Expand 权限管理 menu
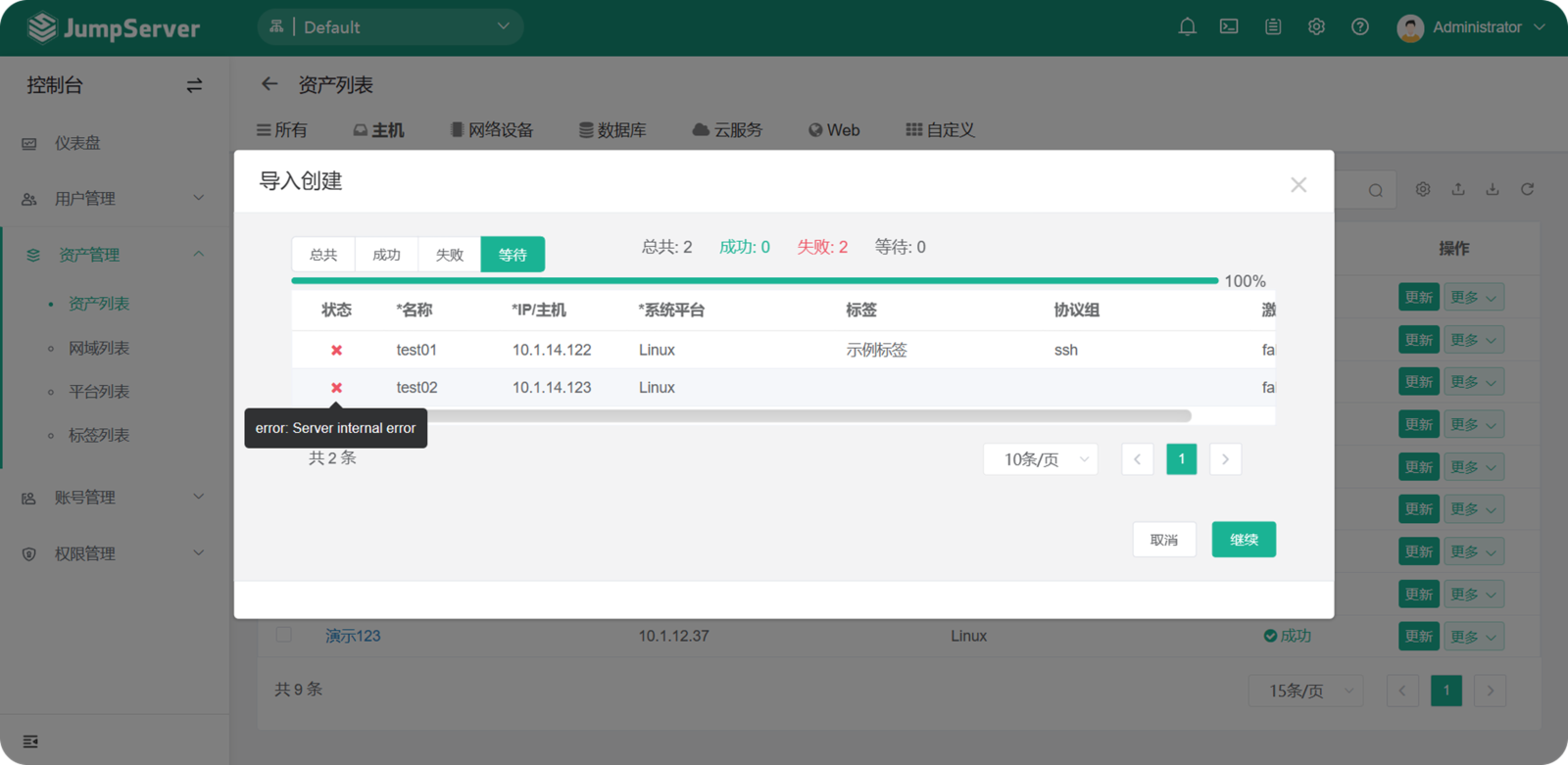Screen dimensions: 1568x765 tap(115, 553)
